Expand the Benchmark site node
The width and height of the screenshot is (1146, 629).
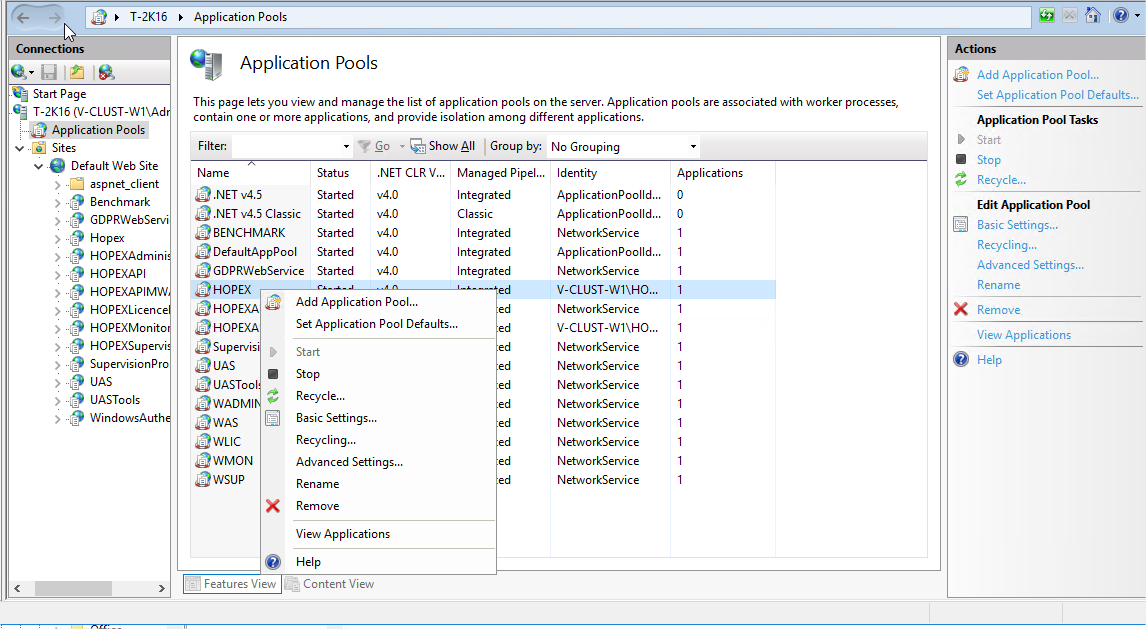(57, 202)
